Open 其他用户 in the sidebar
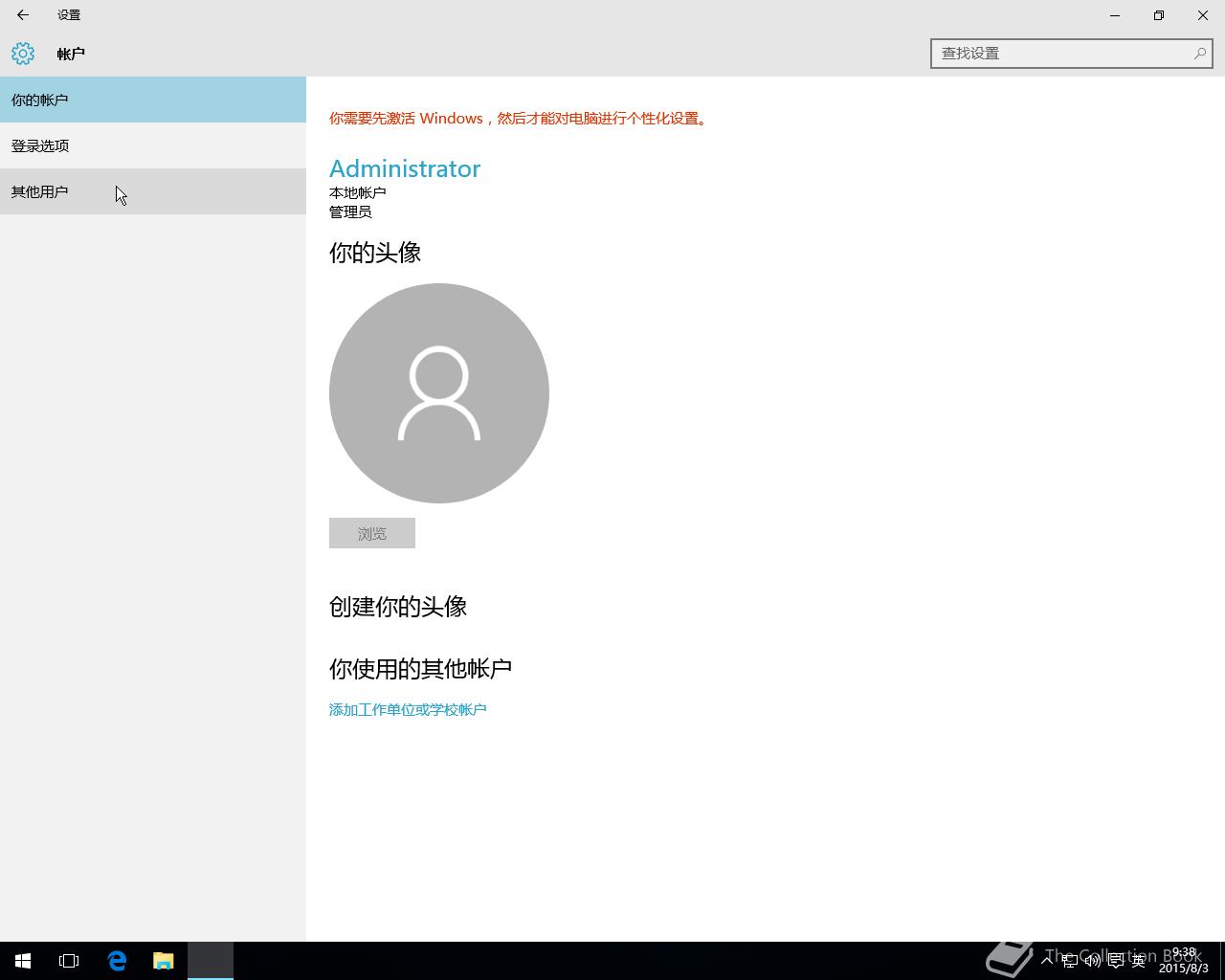The image size is (1225, 980). click(x=153, y=191)
